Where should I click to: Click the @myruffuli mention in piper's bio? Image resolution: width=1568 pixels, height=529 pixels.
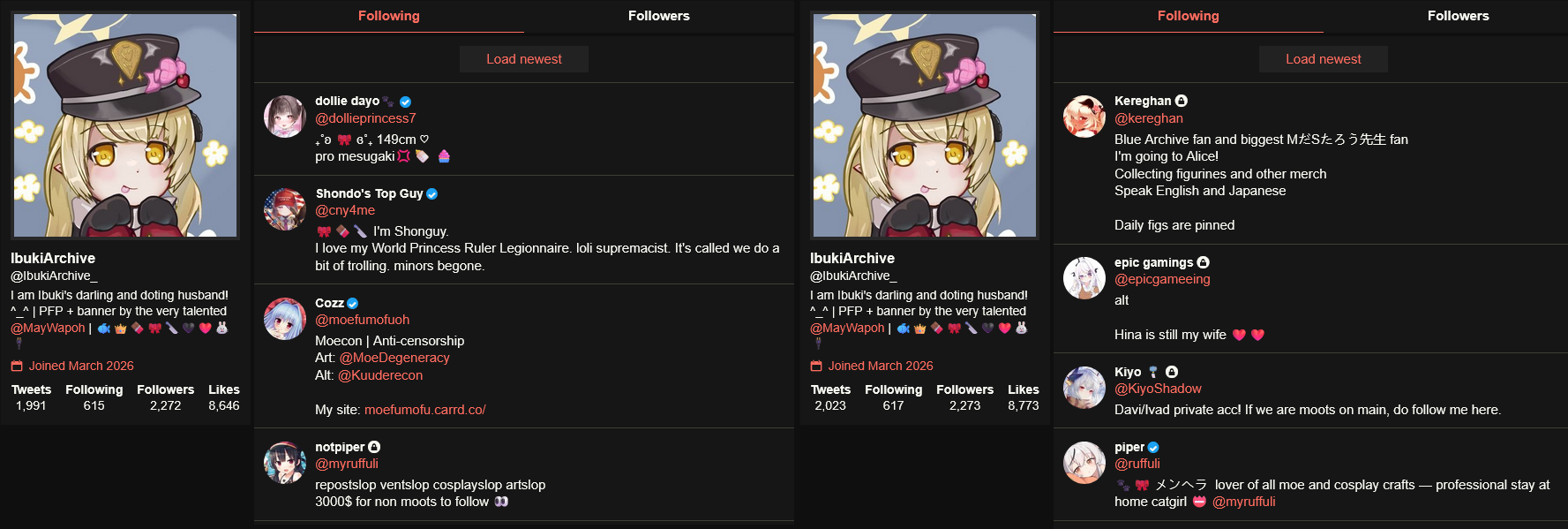pyautogui.click(x=1244, y=502)
